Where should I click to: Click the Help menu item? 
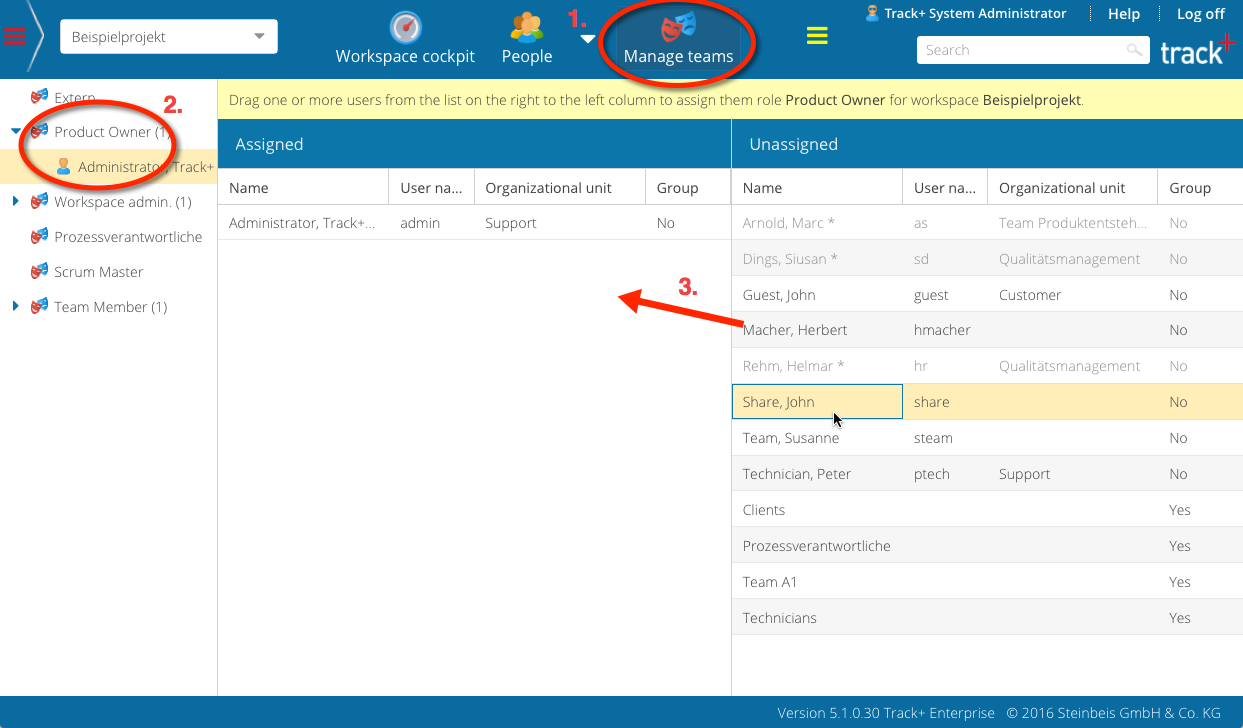click(x=1123, y=14)
